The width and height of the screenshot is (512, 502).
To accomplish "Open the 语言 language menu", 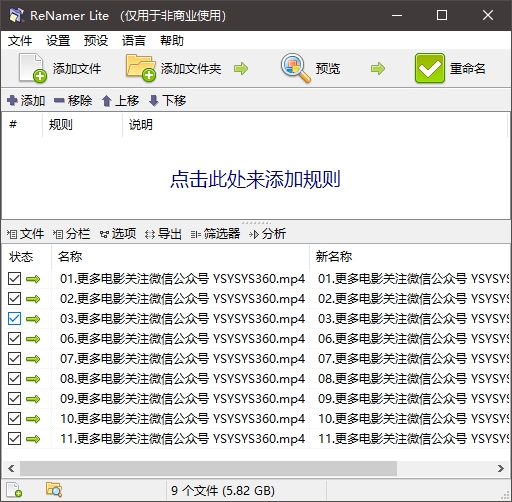I will (134, 41).
